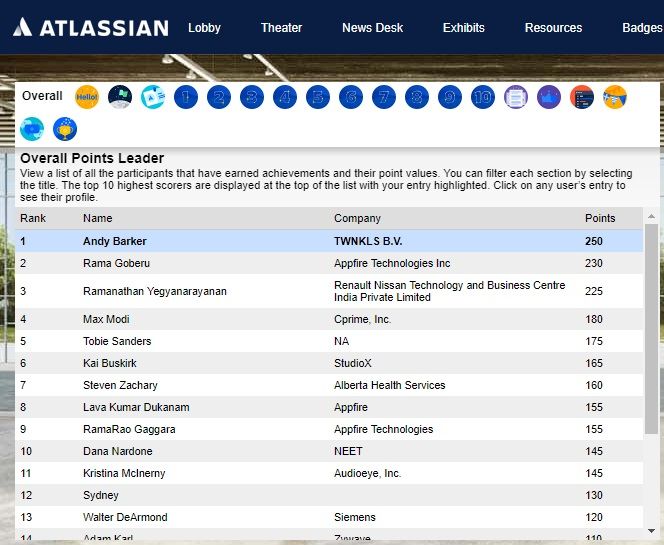Viewport: 664px width, 545px height.
Task: Open the News Desk menu item
Action: [x=373, y=28]
